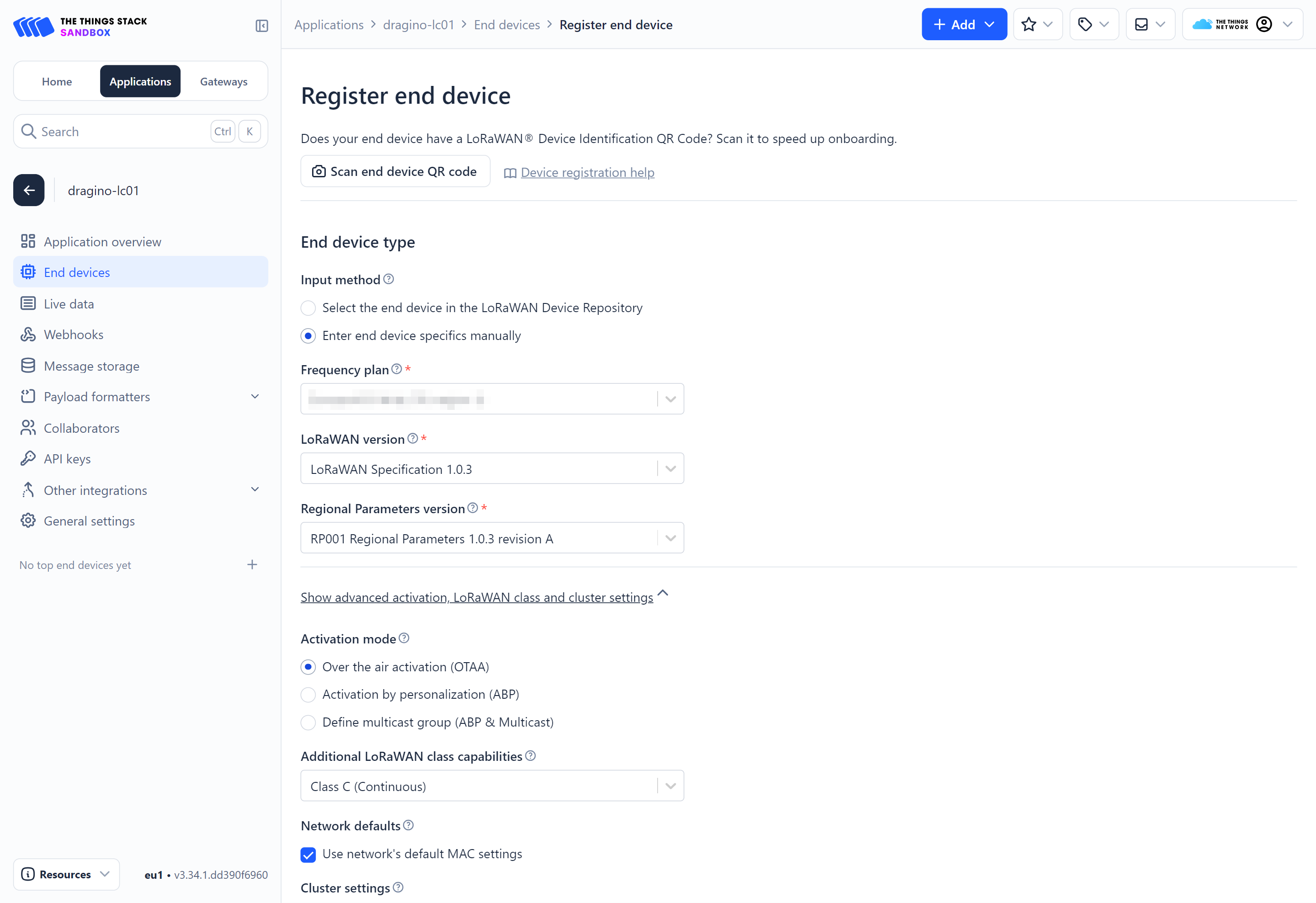Open Live data in sidebar
Image resolution: width=1316 pixels, height=903 pixels.
tap(69, 304)
